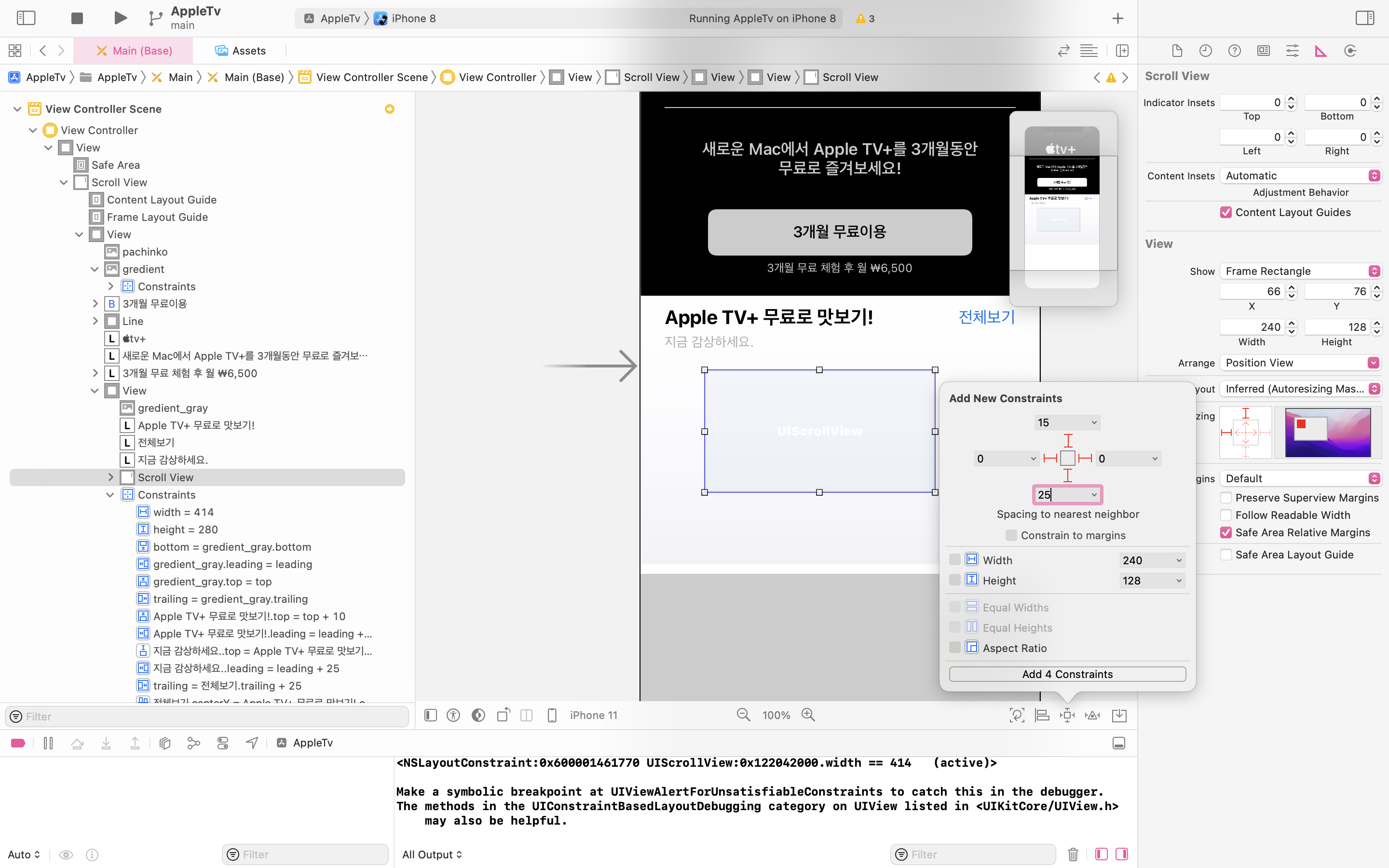Click iPhone 11 device selector
The width and height of the screenshot is (1389, 868).
tap(594, 715)
